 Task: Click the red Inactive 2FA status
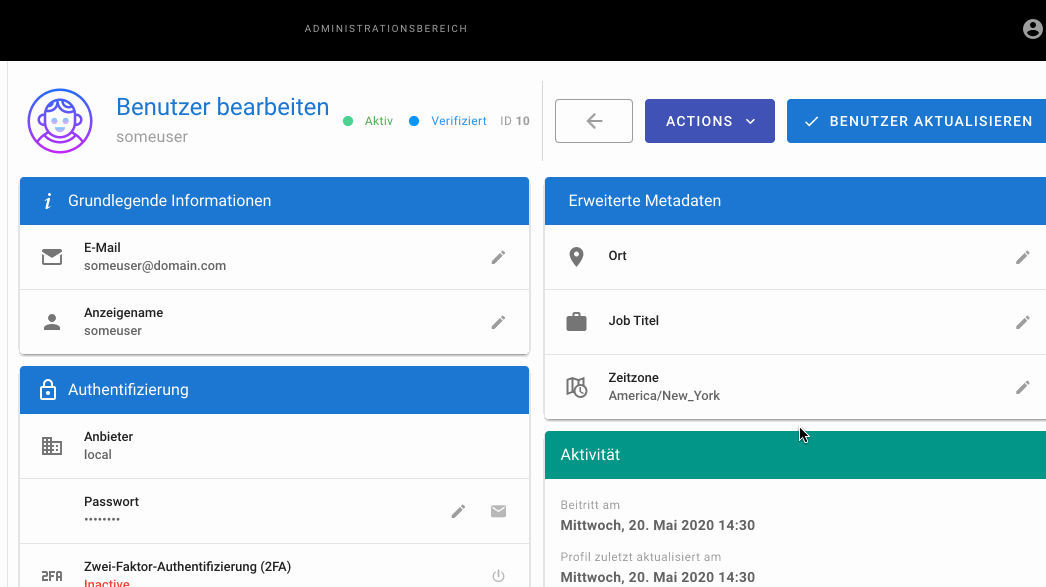pos(107,583)
